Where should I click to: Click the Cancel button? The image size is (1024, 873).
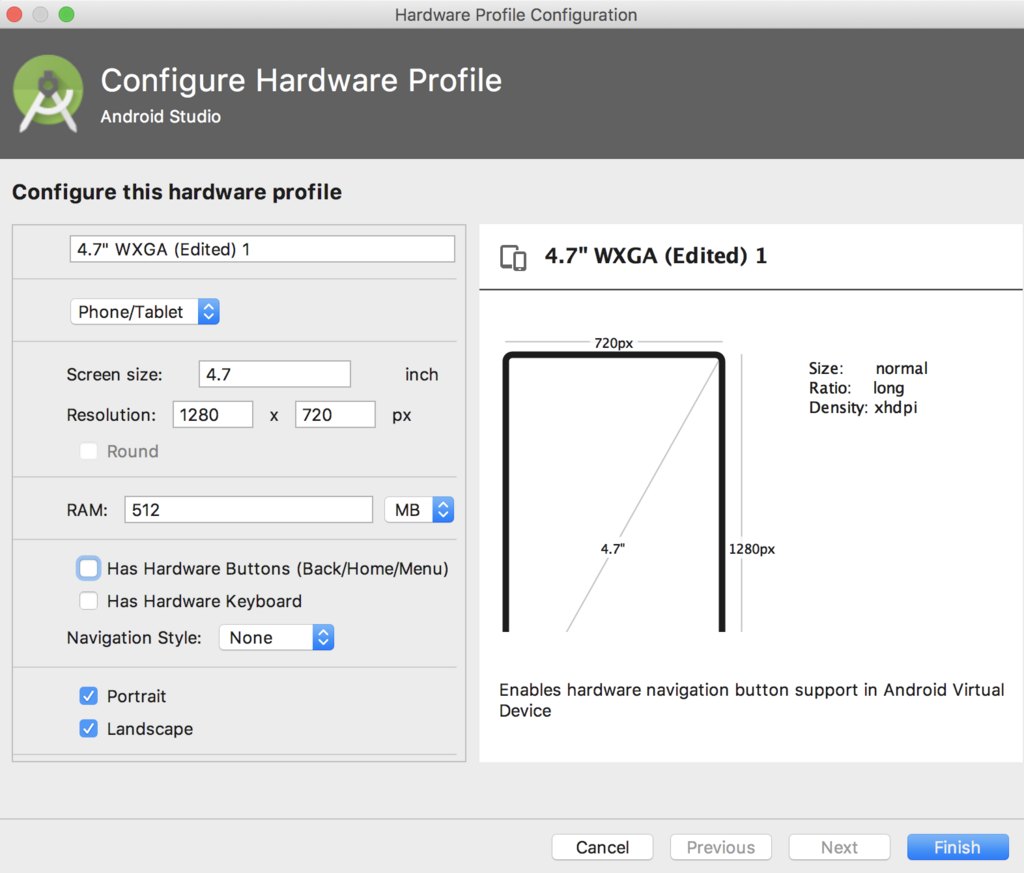(x=602, y=848)
